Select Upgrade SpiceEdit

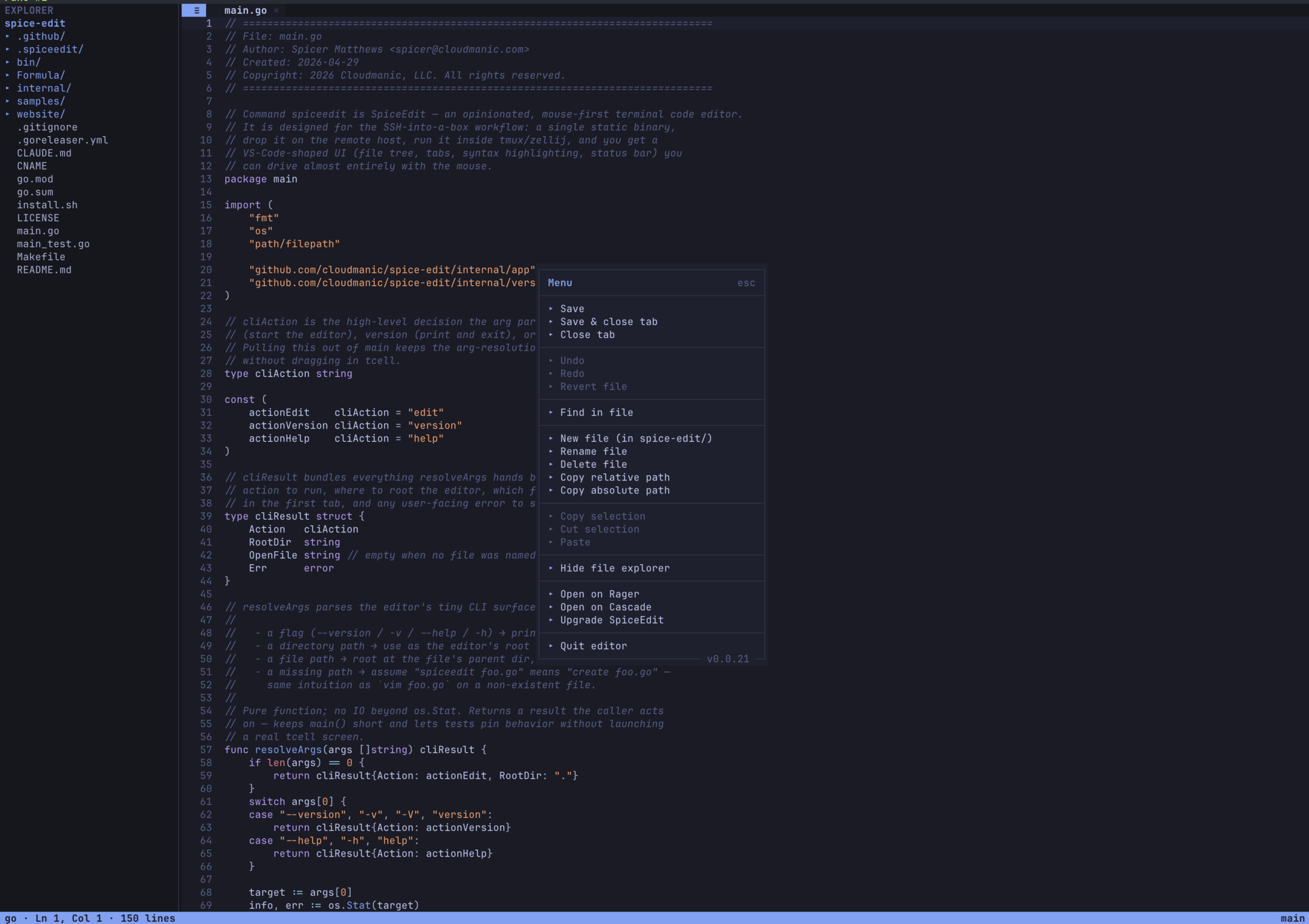pos(612,620)
